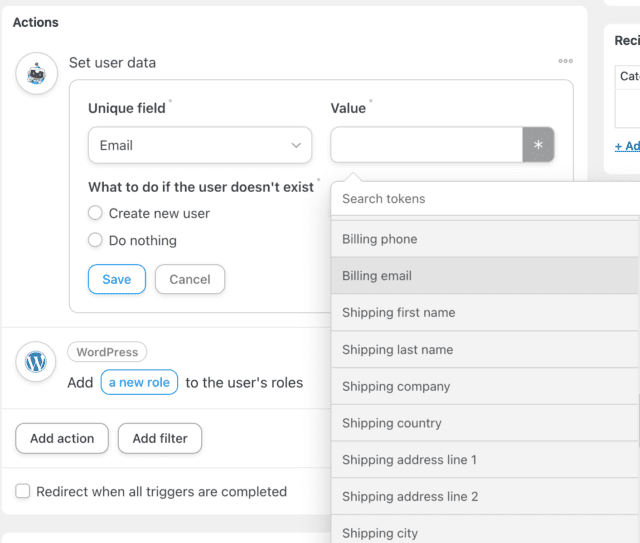Click the asterisk token button beside Value
This screenshot has height=543, width=640.
(x=538, y=145)
